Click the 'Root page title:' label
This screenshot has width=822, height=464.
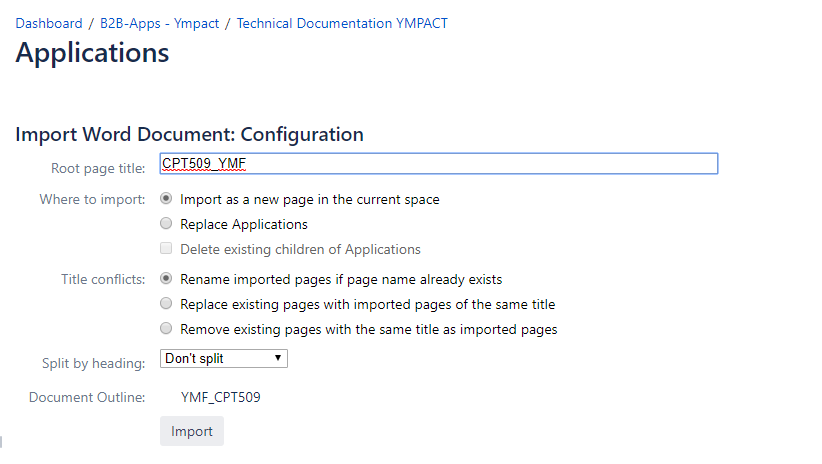click(98, 168)
